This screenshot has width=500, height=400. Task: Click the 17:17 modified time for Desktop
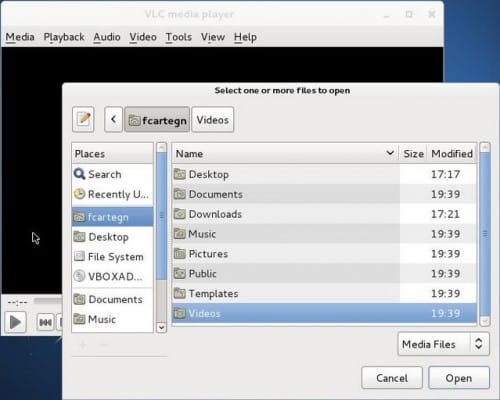[445, 174]
